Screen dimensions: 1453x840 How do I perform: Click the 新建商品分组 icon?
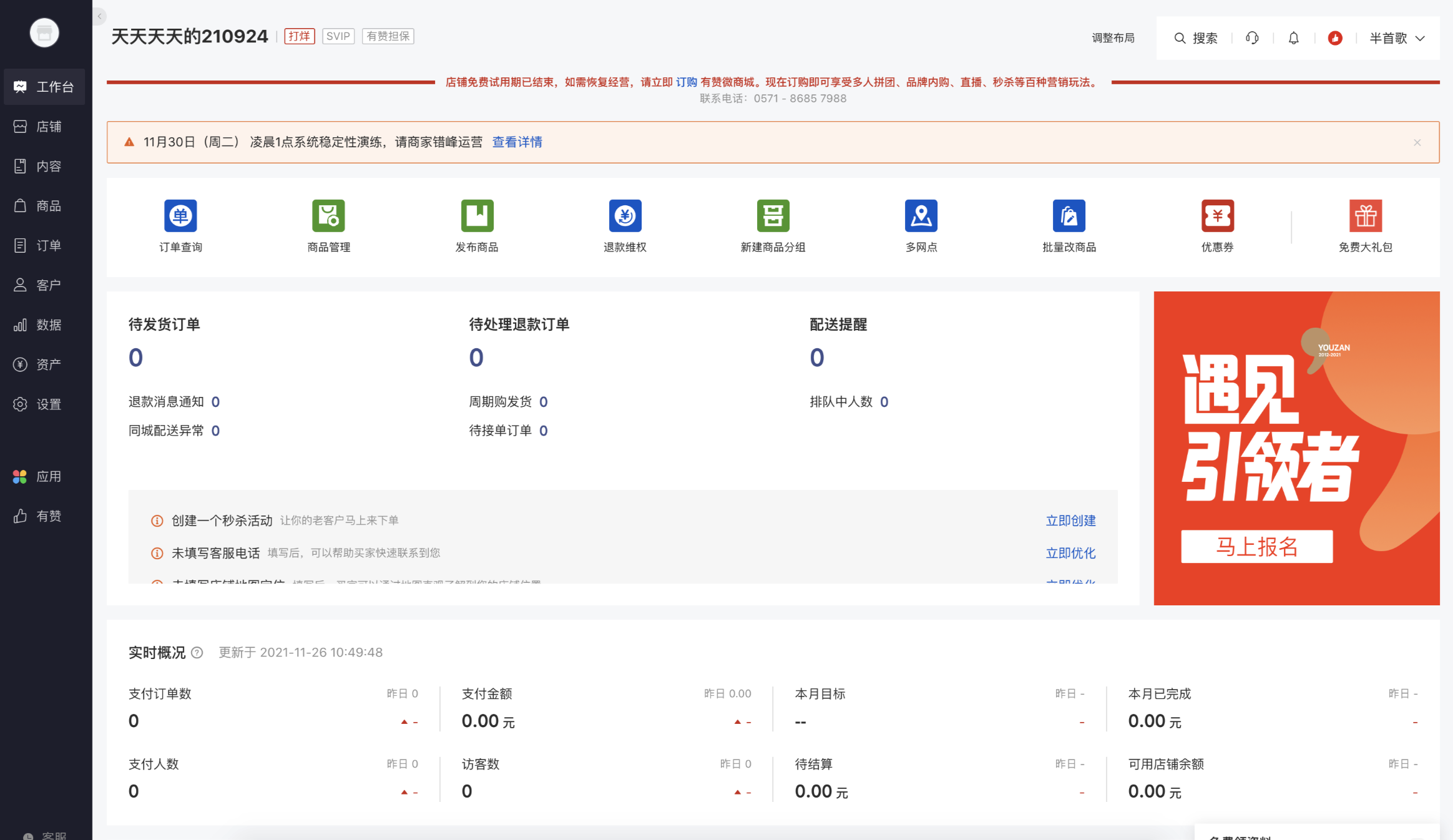pos(773,215)
